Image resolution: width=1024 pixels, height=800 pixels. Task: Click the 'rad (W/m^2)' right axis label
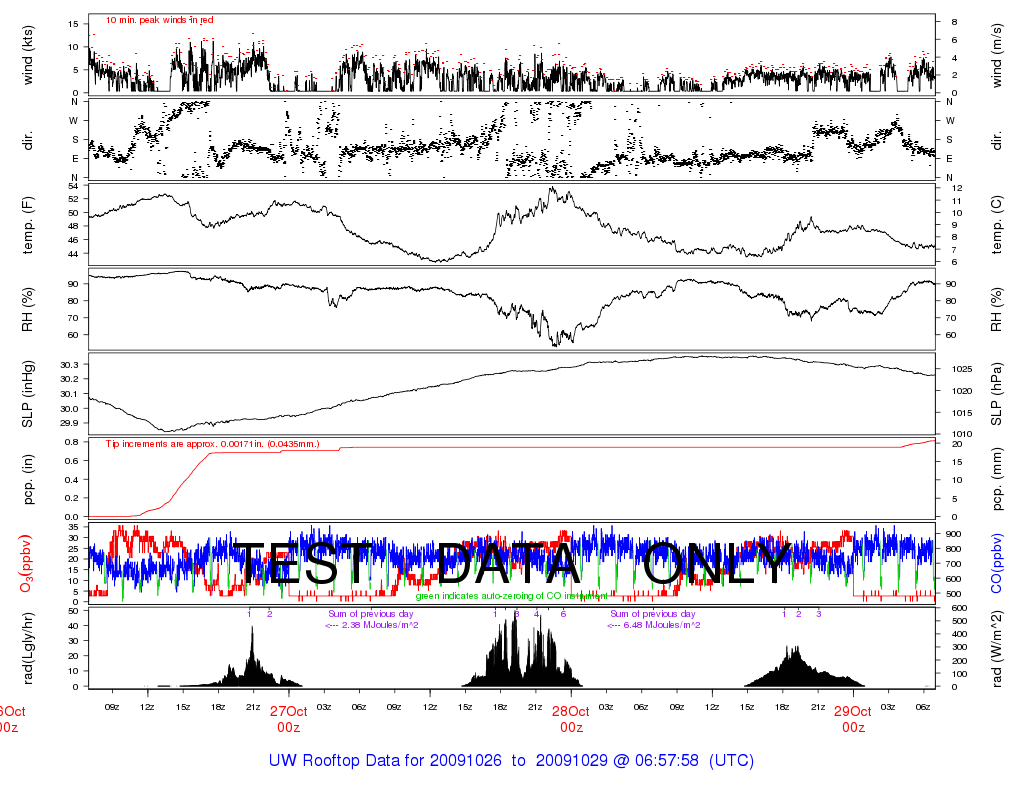pyautogui.click(x=997, y=648)
